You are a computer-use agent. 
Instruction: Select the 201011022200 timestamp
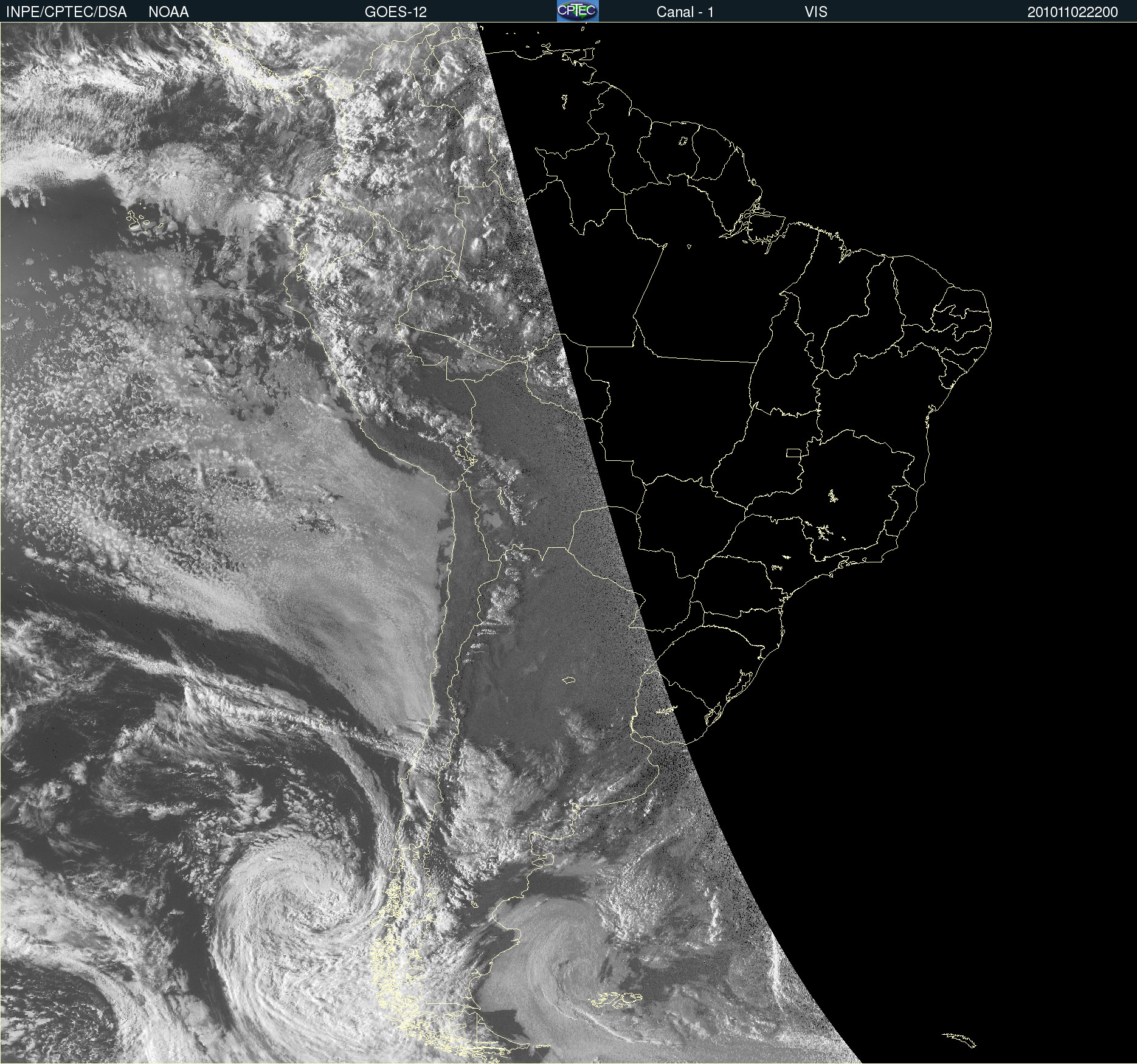click(1073, 12)
